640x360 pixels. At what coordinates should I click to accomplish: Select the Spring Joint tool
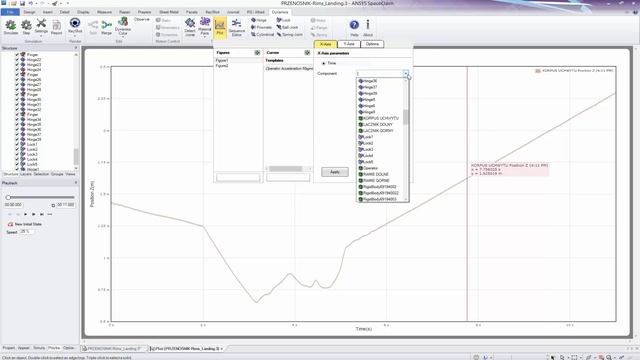(290, 35)
